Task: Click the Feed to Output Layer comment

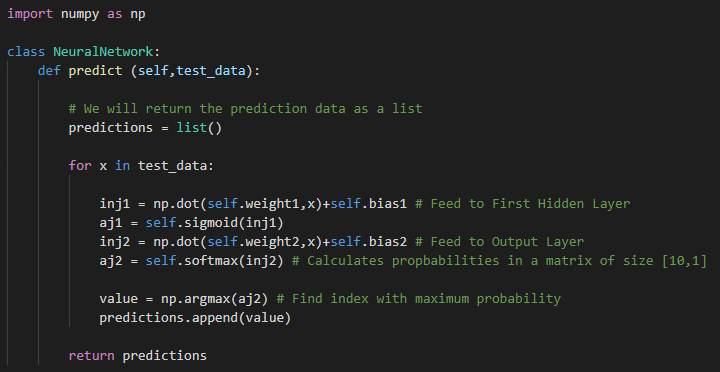Action: pos(499,242)
